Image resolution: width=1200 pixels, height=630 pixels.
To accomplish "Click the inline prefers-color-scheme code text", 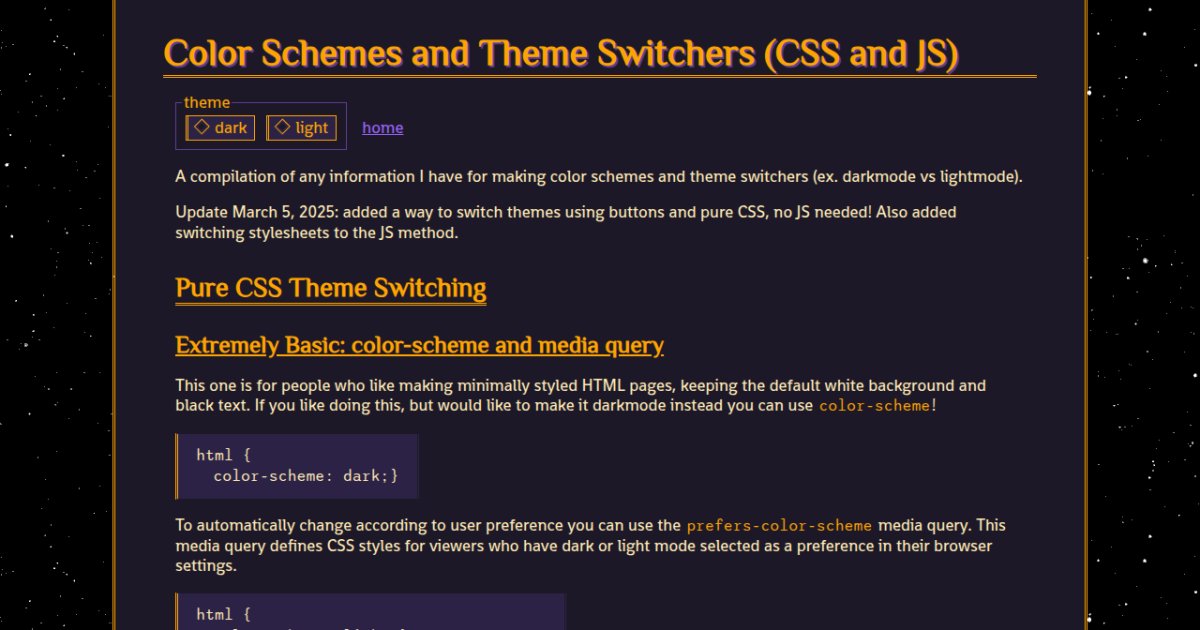I will pos(779,526).
